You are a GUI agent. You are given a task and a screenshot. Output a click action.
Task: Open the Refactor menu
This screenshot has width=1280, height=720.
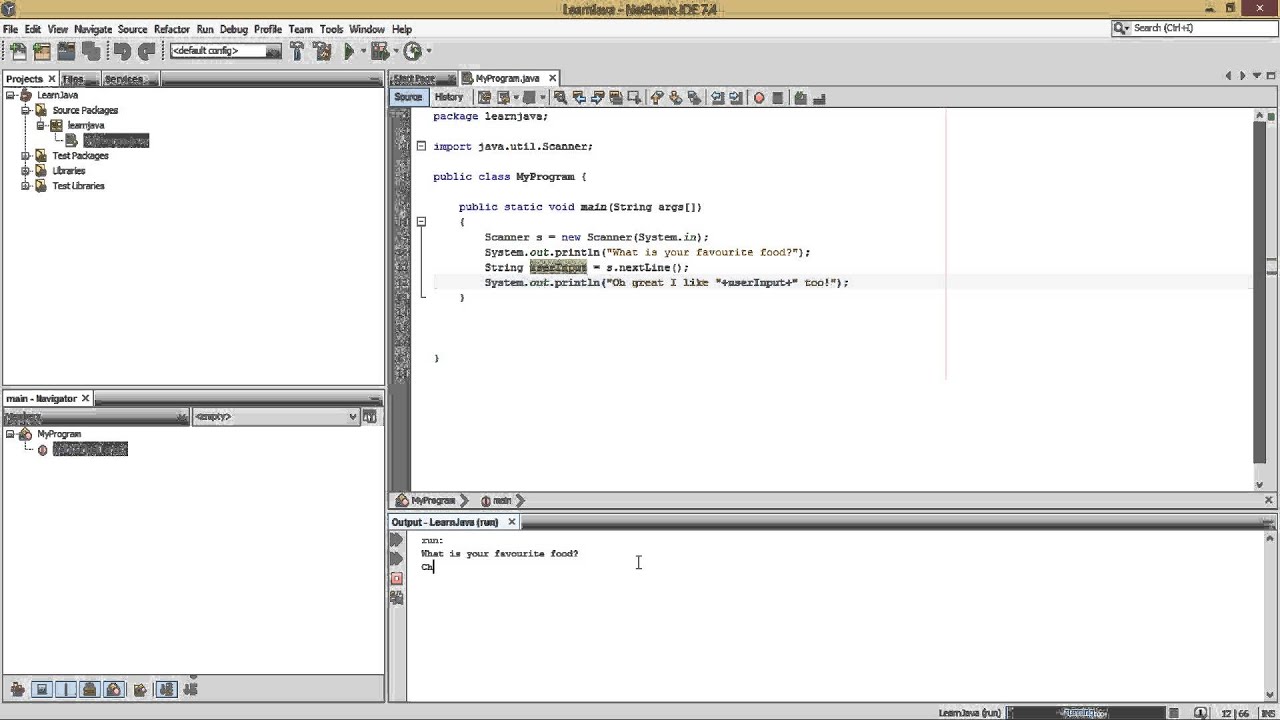coord(171,29)
